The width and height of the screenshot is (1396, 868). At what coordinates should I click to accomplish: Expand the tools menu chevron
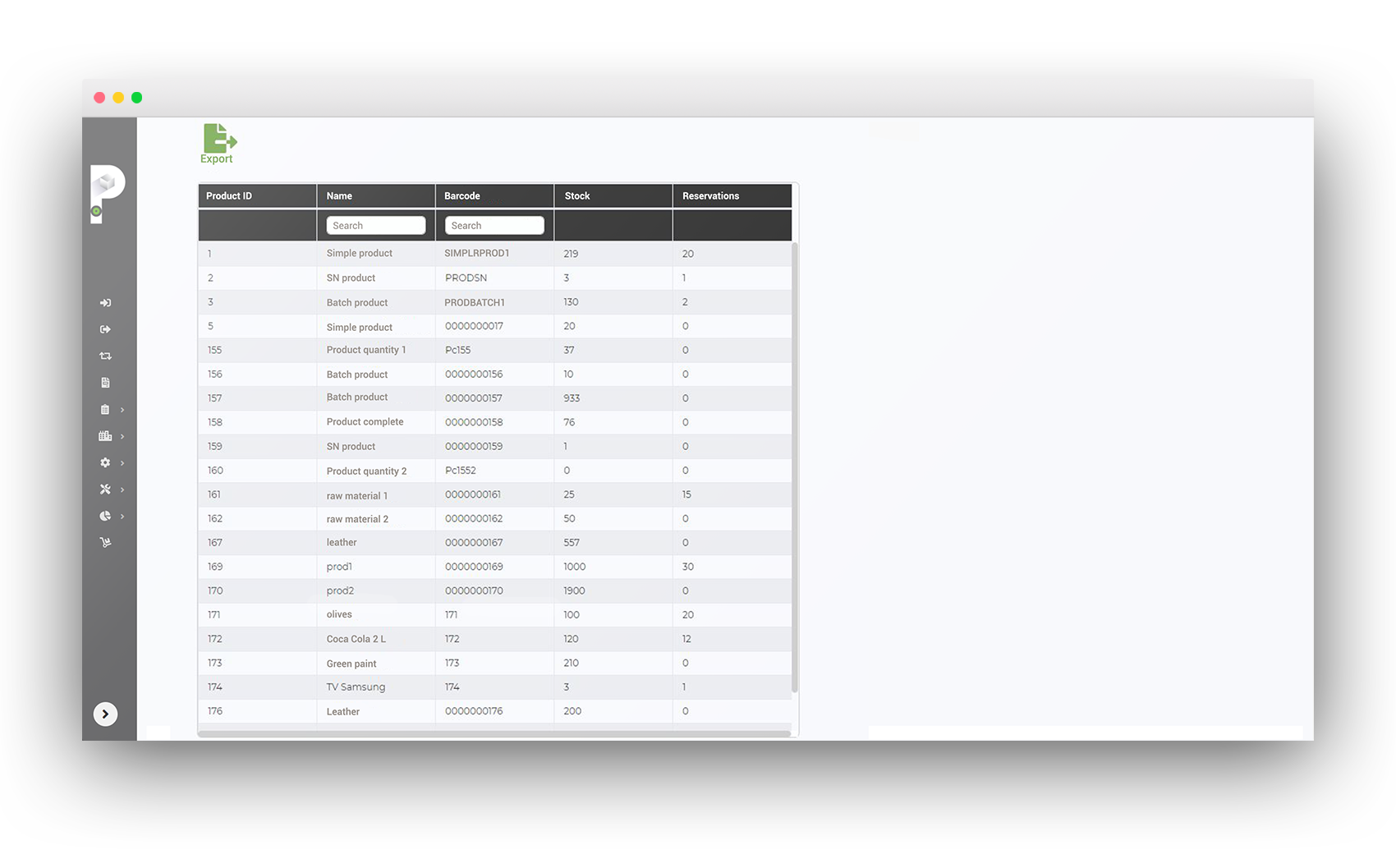(122, 489)
